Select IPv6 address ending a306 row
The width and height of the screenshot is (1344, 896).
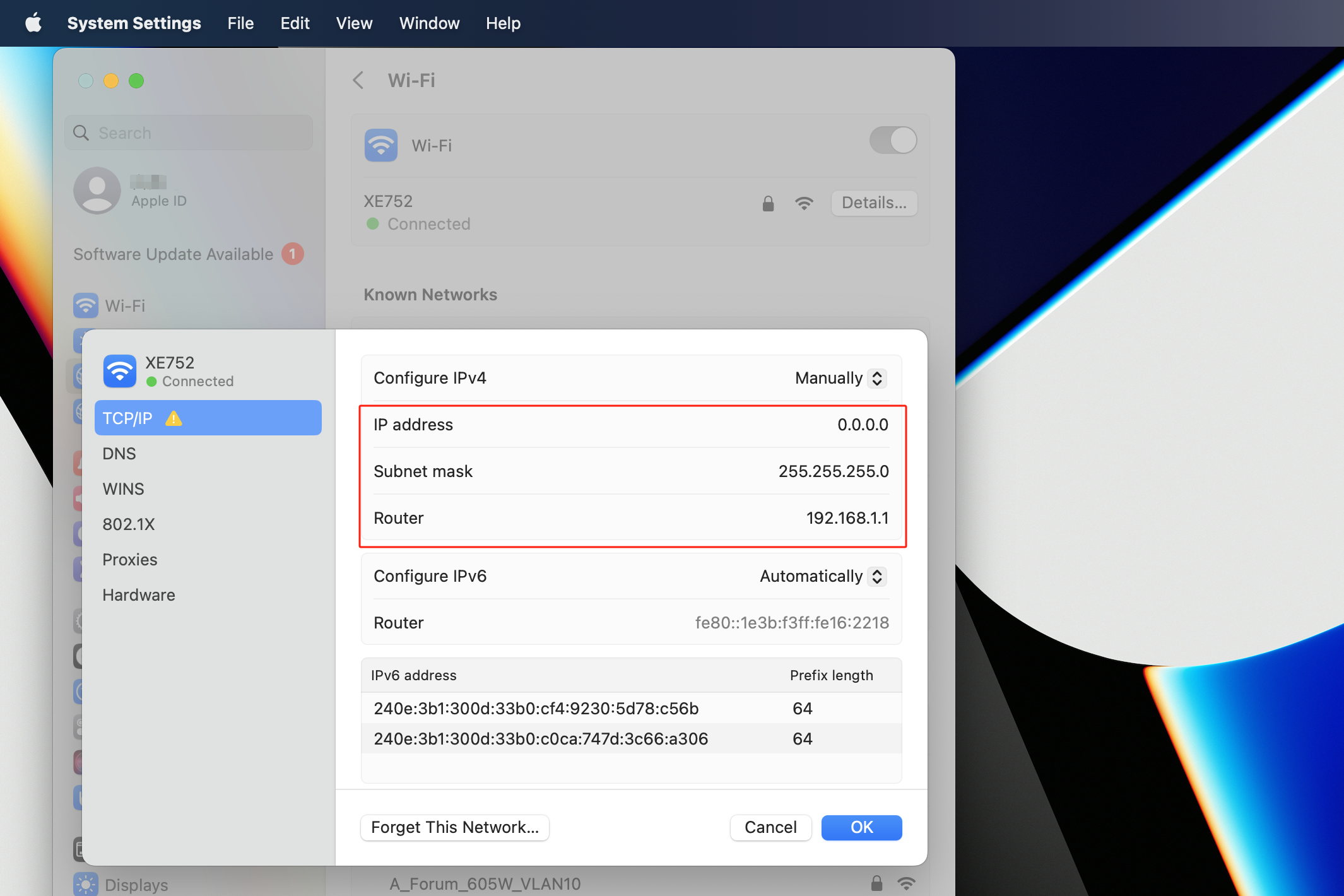pyautogui.click(x=631, y=738)
